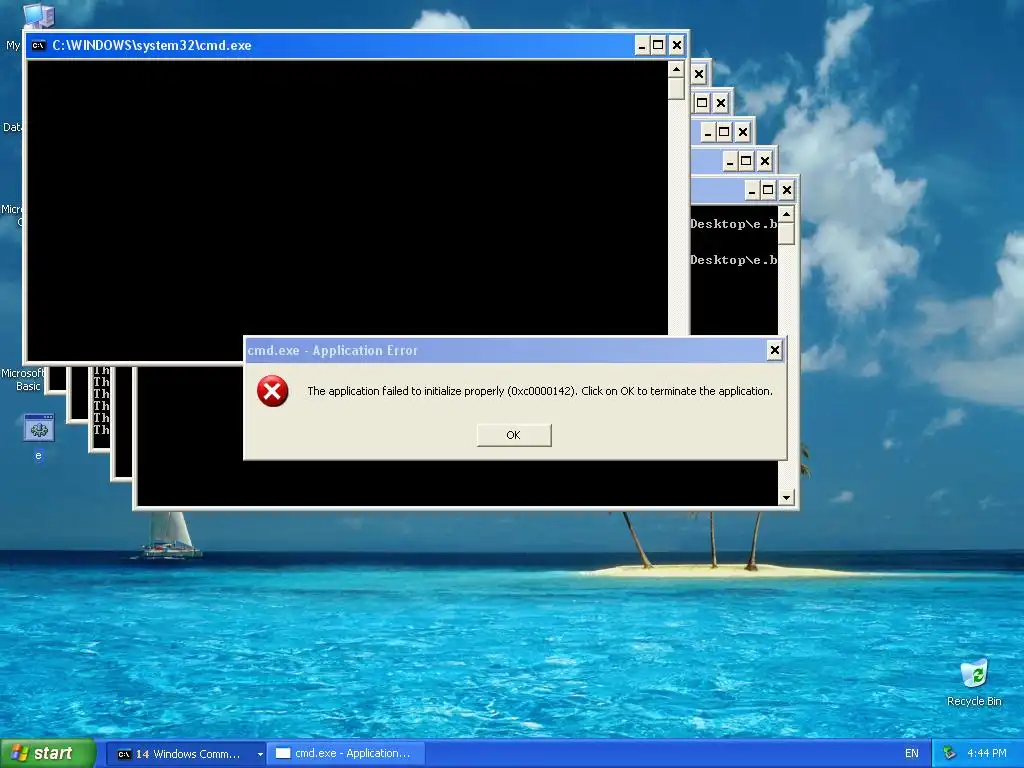Close the front C:\WINDOWS\system32\cmd.exe window
The height and width of the screenshot is (768, 1024).
coord(677,45)
